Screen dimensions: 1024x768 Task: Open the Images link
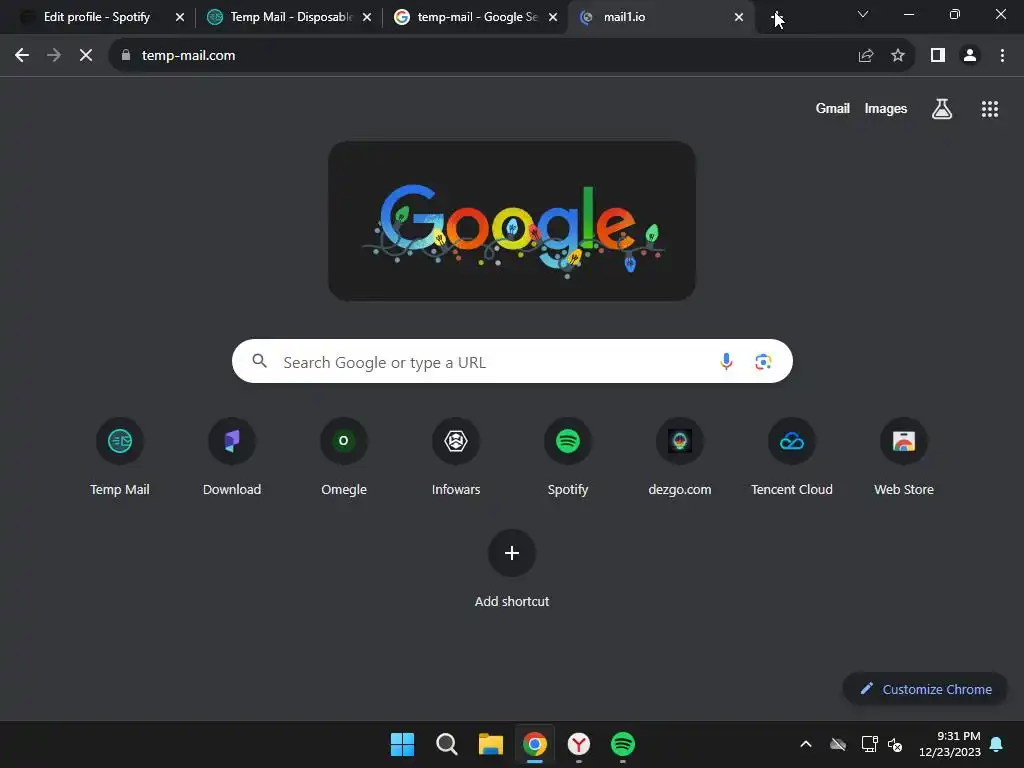[886, 108]
